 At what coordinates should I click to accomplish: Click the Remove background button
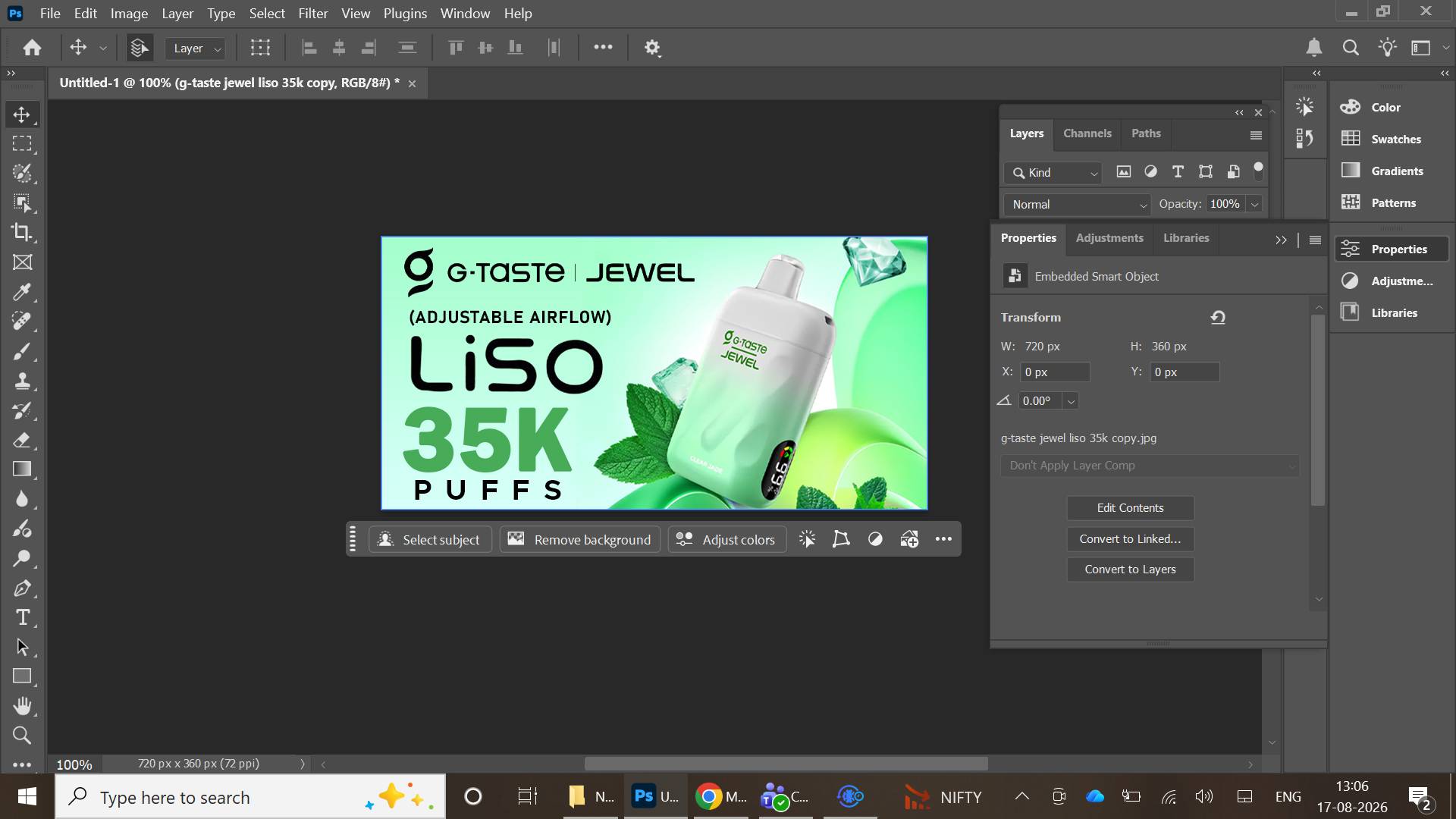click(579, 539)
